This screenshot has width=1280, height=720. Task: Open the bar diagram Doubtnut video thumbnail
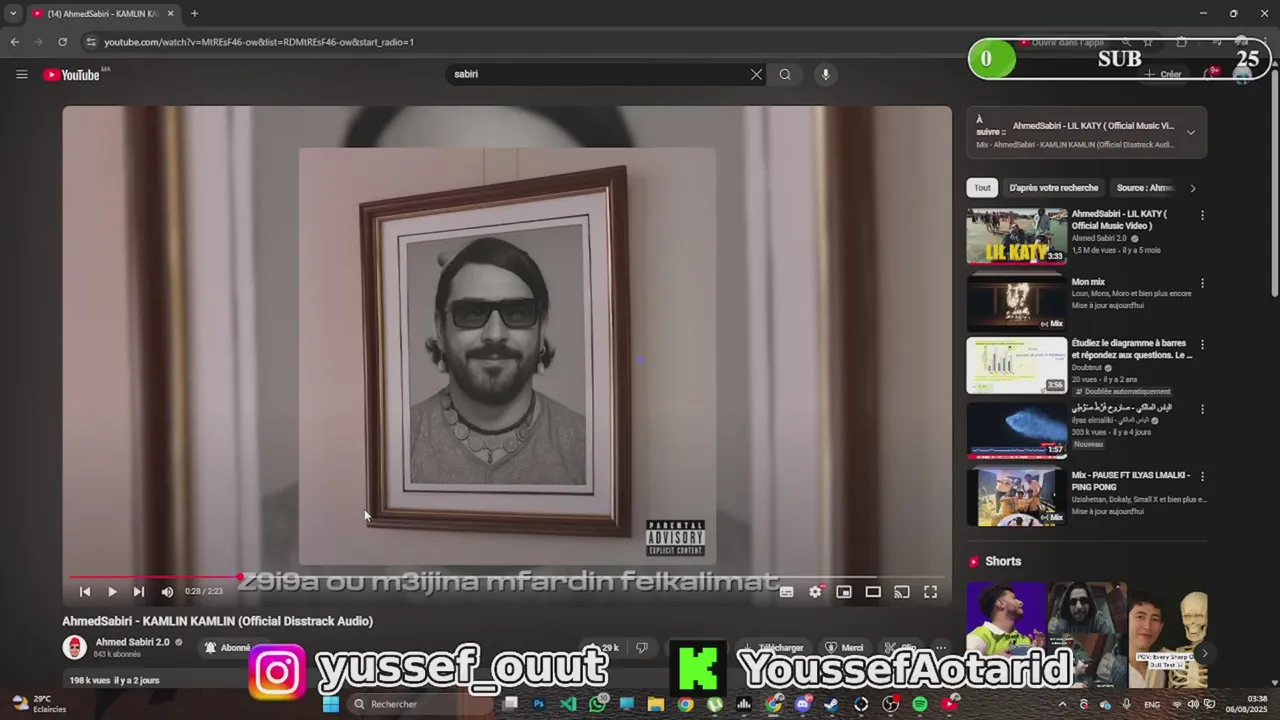1016,365
